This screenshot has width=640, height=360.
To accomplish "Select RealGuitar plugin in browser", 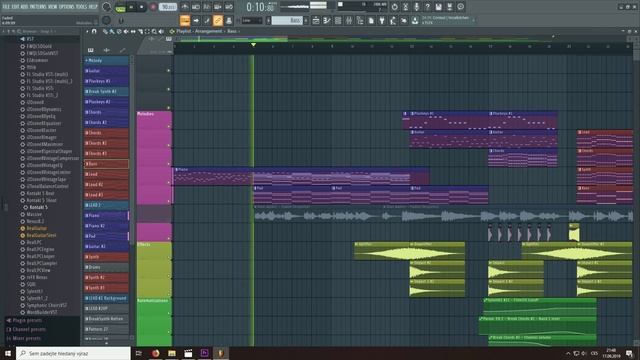I will pos(36,228).
